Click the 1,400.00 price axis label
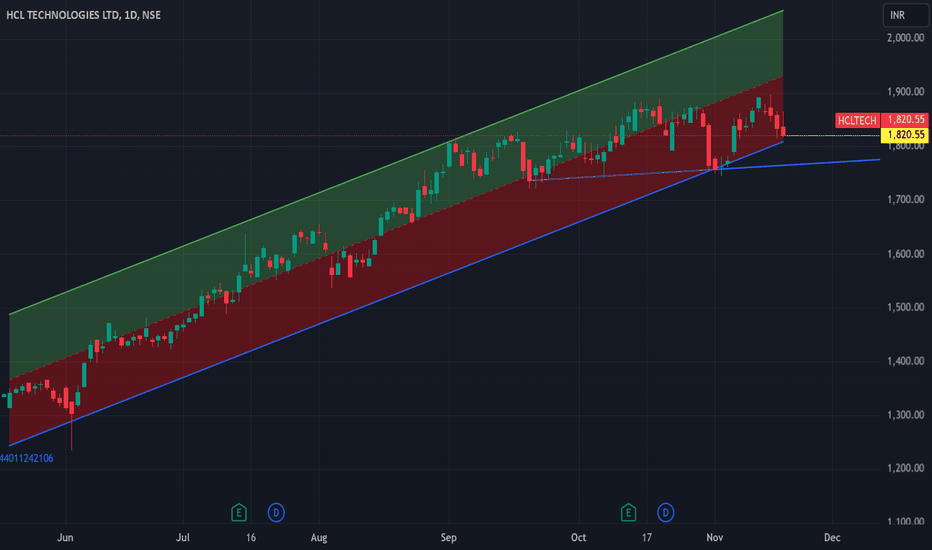This screenshot has height=550, width=932. (905, 361)
